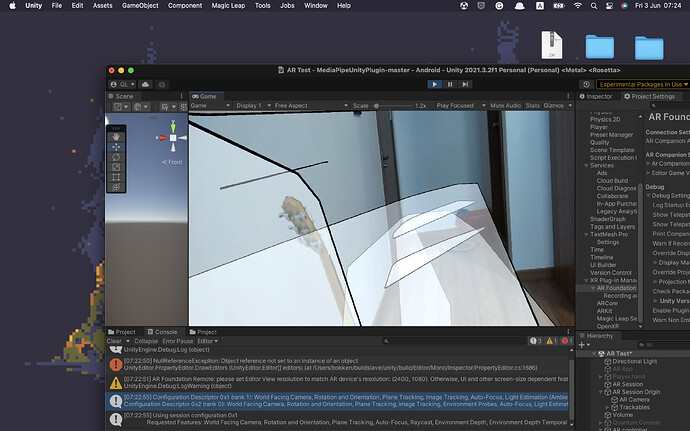The width and height of the screenshot is (690, 431).
Task: Open the account QL dropdown
Action: tap(123, 85)
